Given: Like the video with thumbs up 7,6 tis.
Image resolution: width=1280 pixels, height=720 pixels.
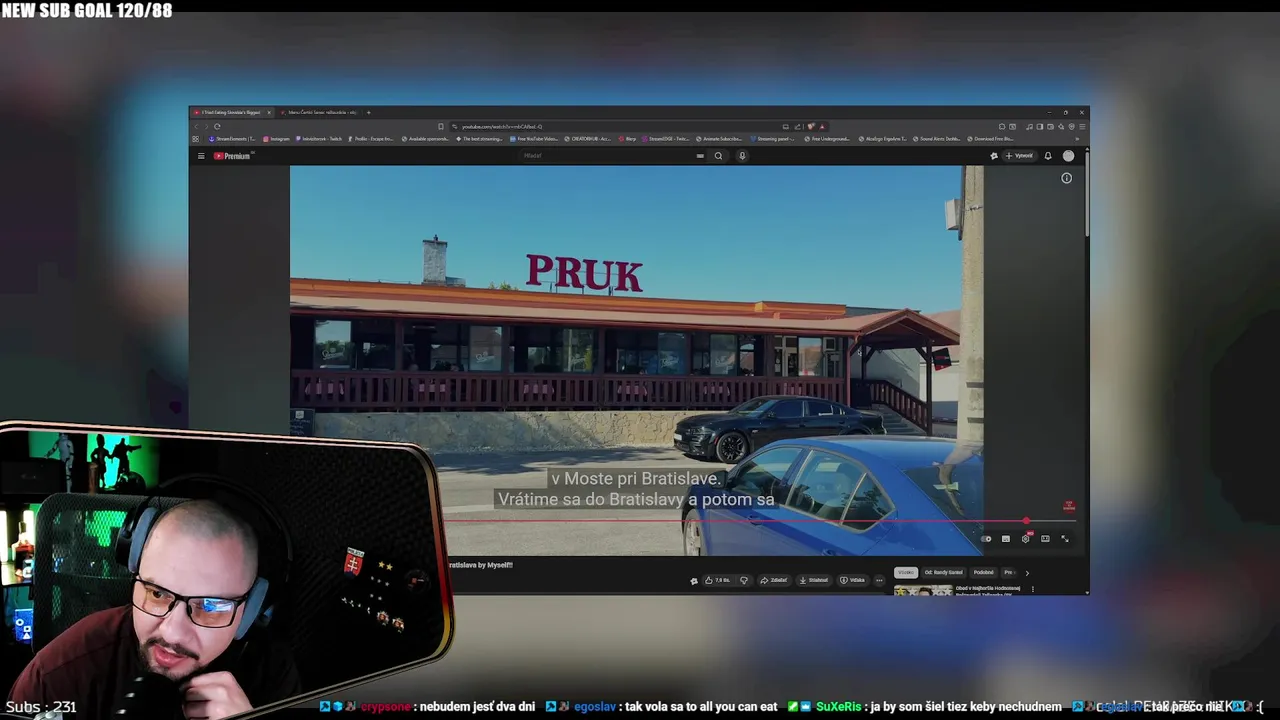Looking at the screenshot, I should click(x=718, y=580).
